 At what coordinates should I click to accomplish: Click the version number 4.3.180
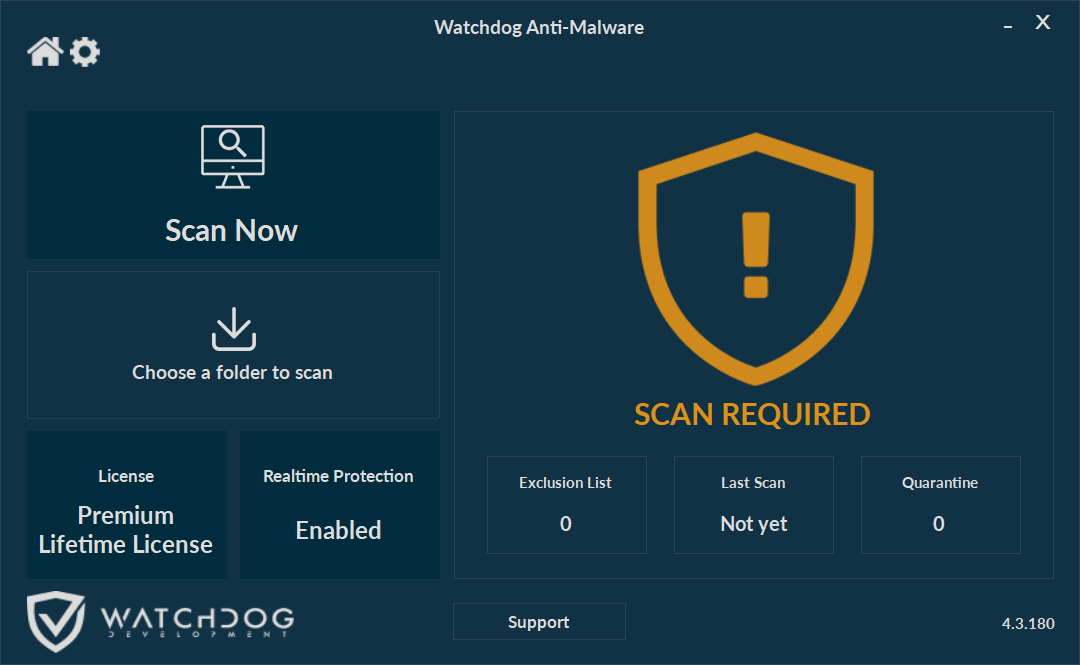[1028, 624]
